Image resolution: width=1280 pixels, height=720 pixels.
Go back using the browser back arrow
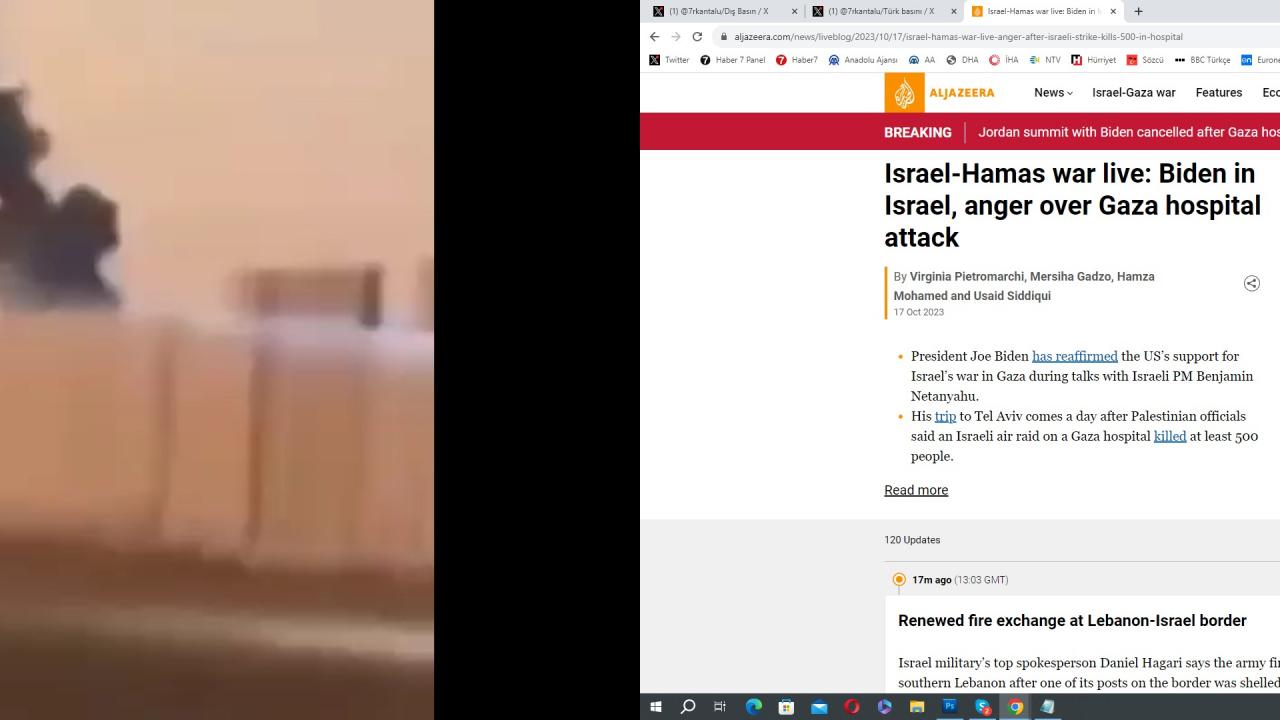pos(655,37)
